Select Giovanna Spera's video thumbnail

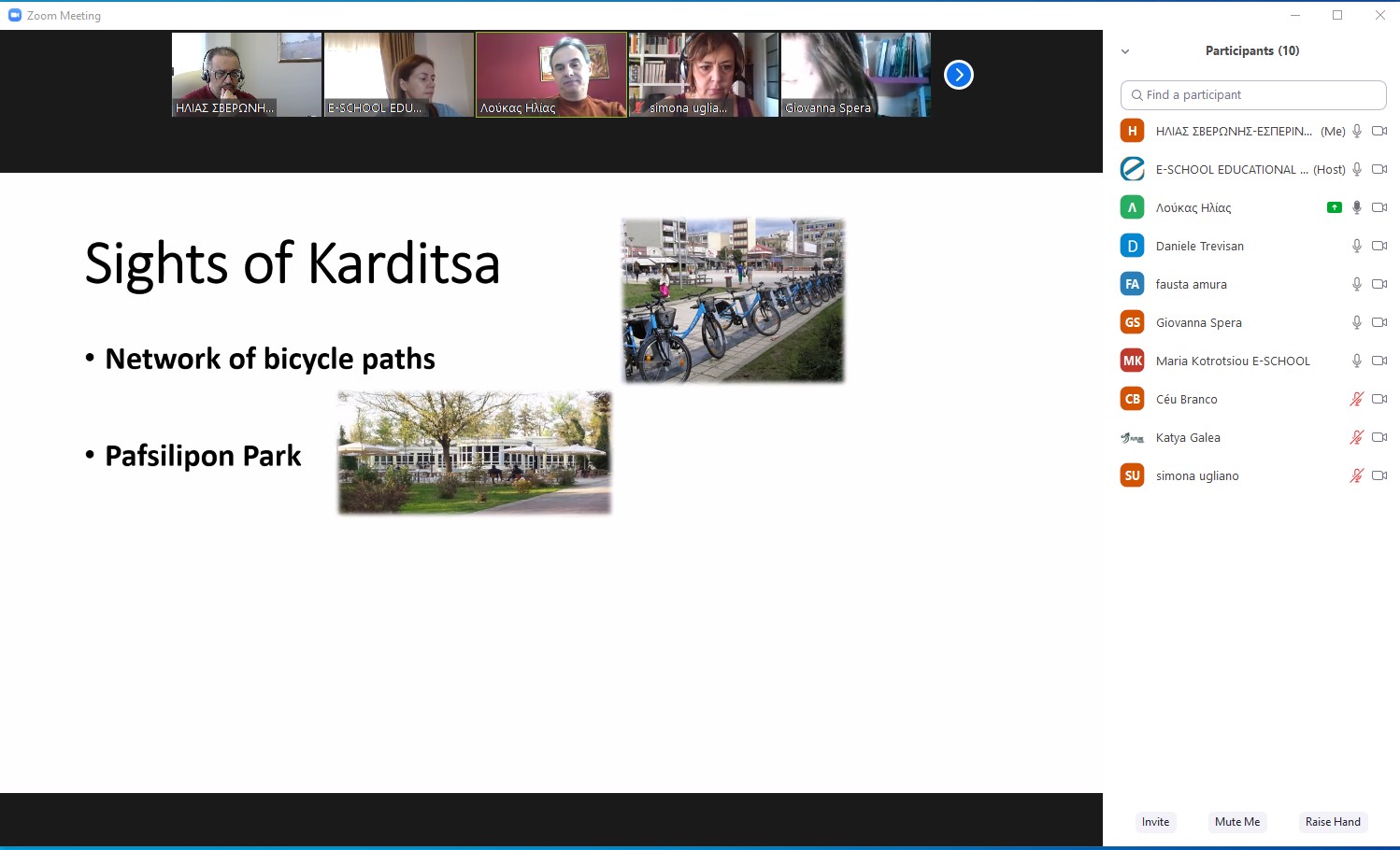pos(854,74)
